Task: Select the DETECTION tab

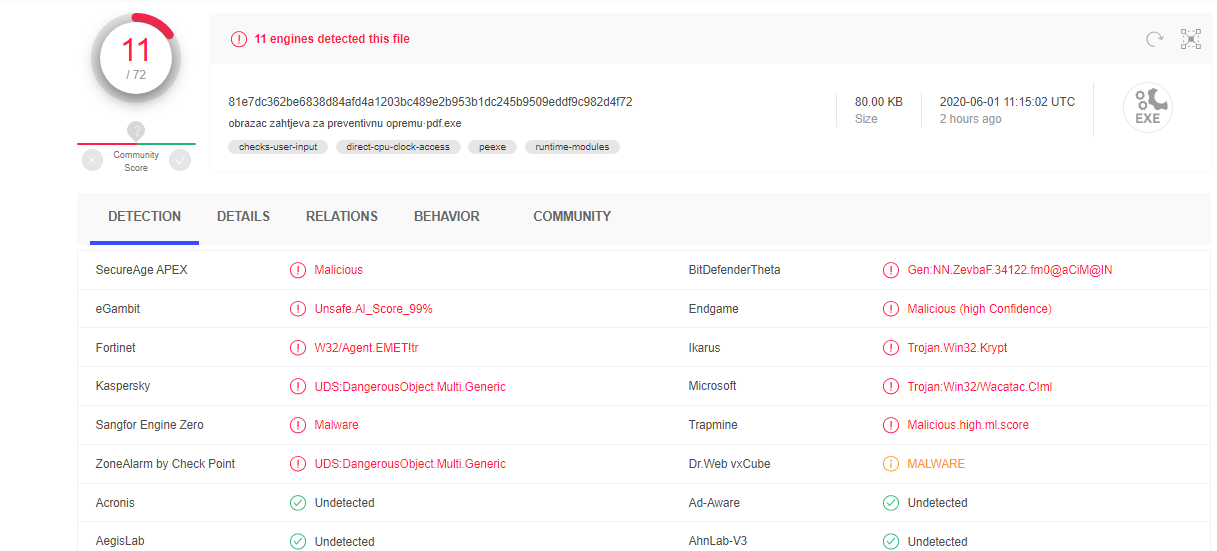Action: pyautogui.click(x=144, y=216)
